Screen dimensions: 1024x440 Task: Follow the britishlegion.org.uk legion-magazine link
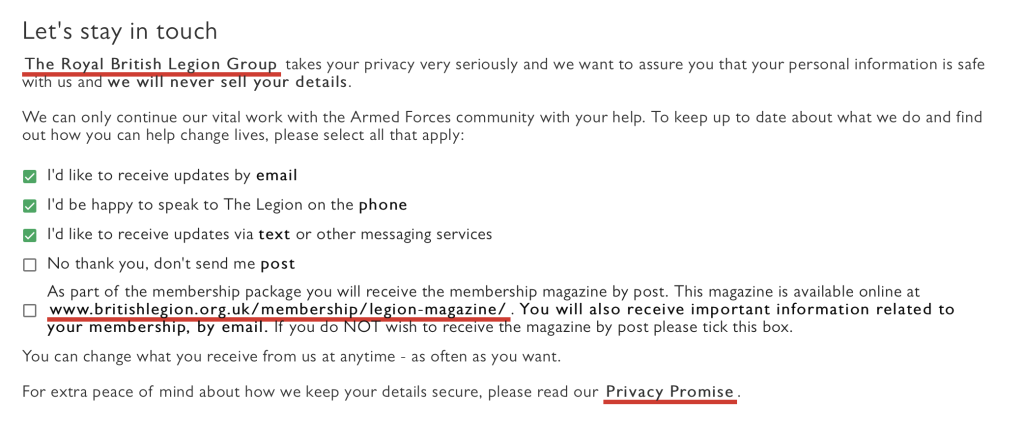(x=278, y=310)
